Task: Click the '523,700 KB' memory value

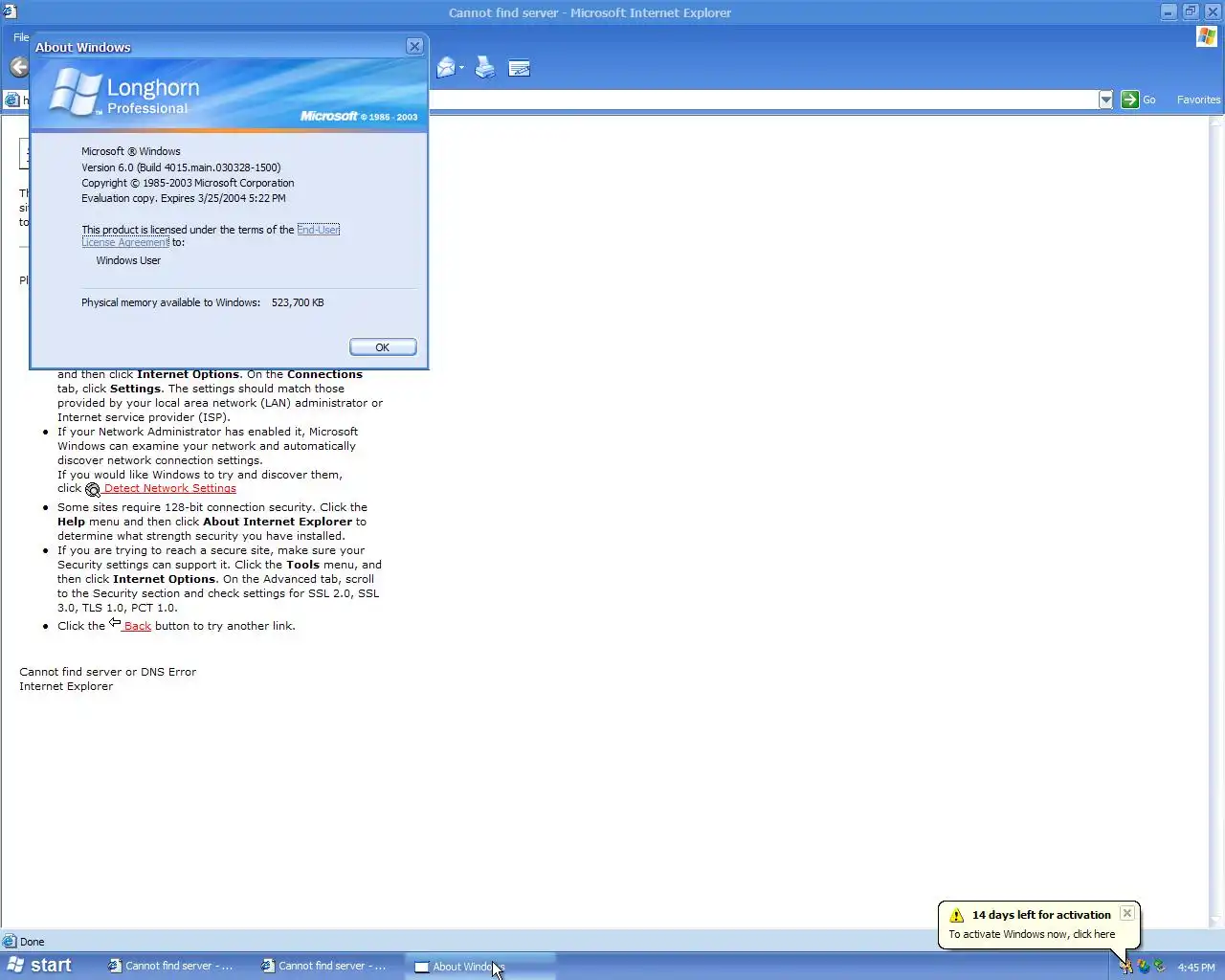Action: 298,302
